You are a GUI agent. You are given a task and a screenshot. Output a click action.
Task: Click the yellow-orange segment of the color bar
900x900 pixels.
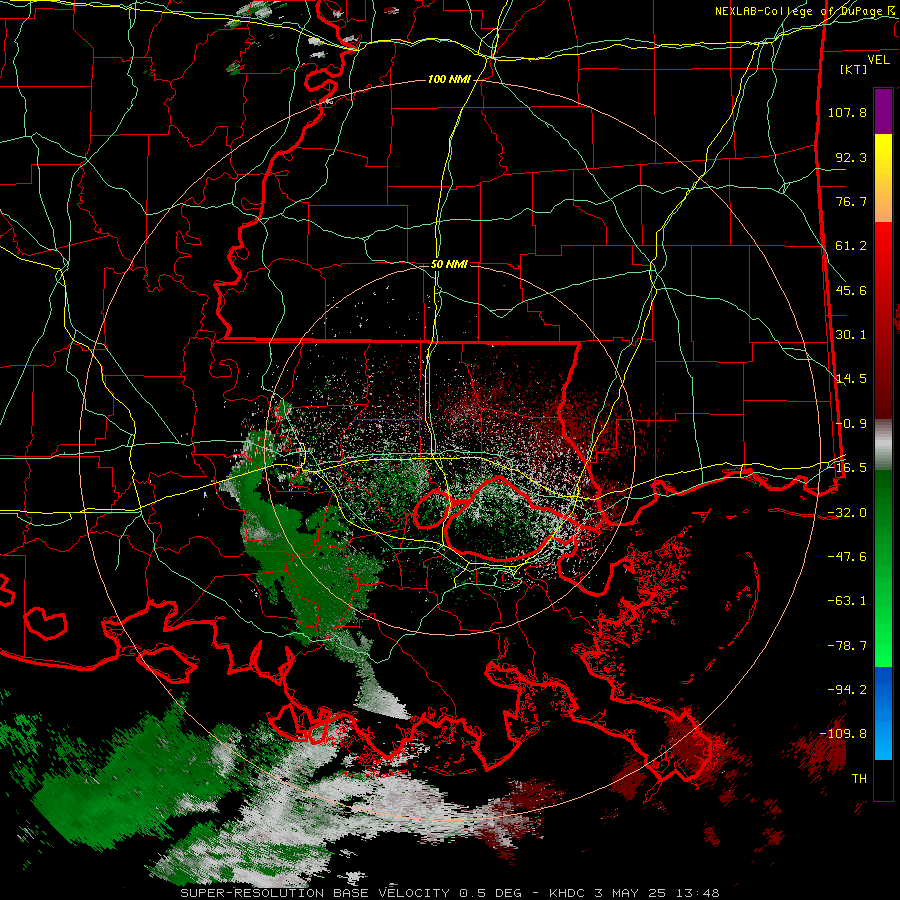(883, 178)
